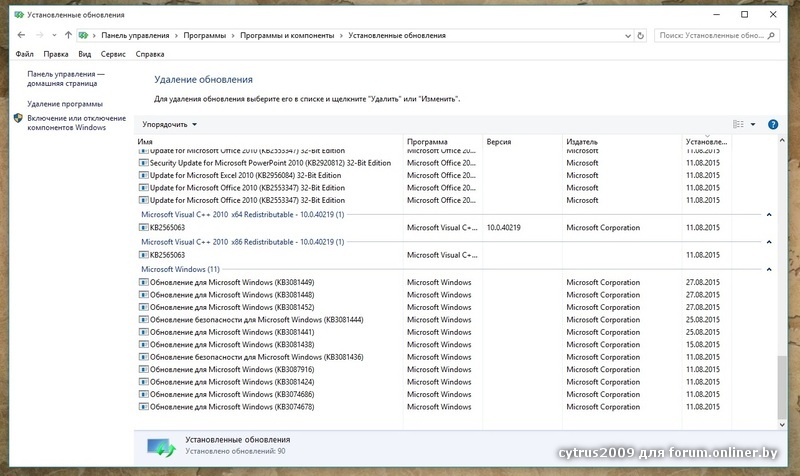Collapse the Microsoft Windows (11) group
This screenshot has width=800, height=476.
click(x=769, y=269)
